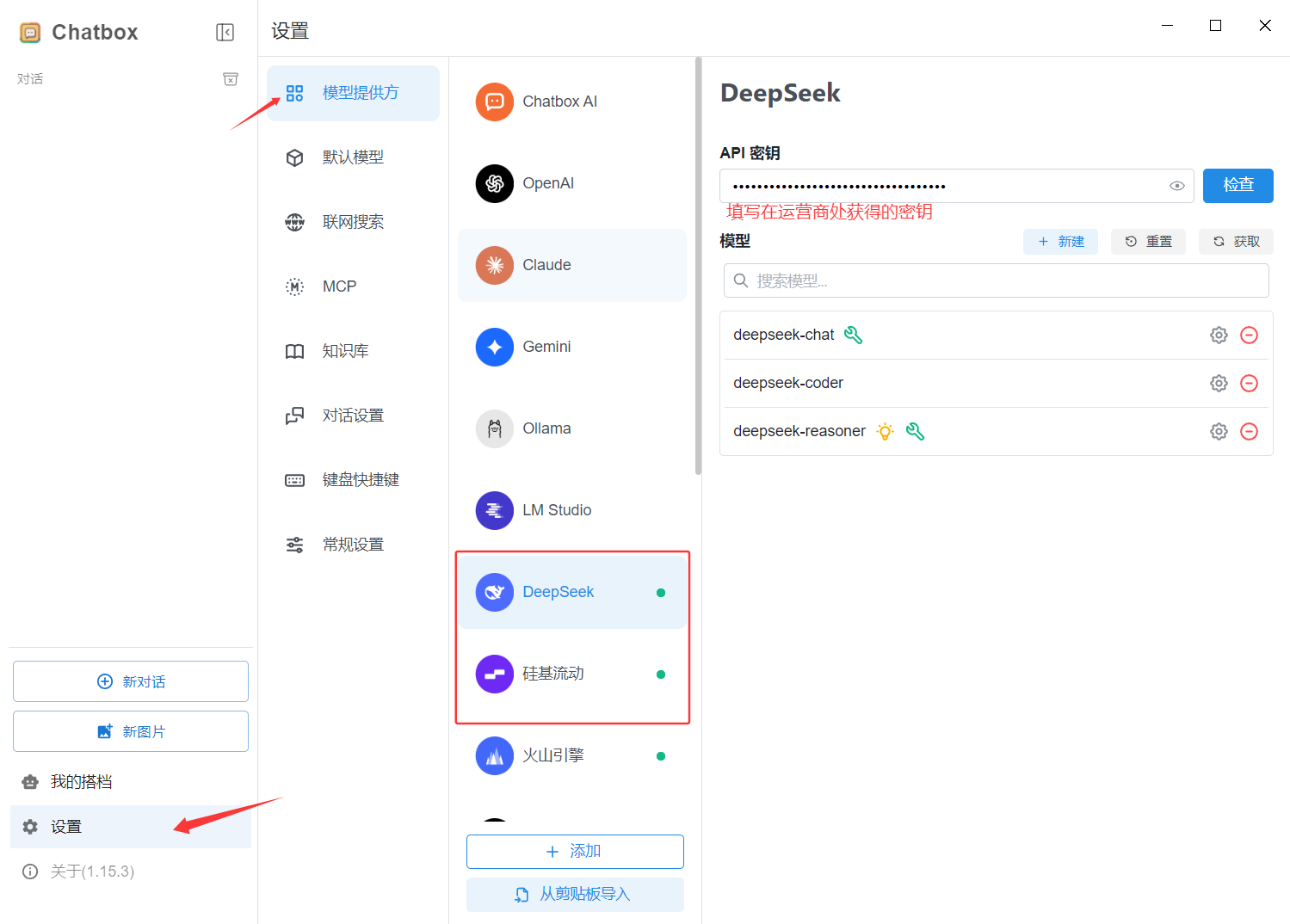1290x924 pixels.
Task: Open the 默认模型 settings tab
Action: [x=353, y=157]
